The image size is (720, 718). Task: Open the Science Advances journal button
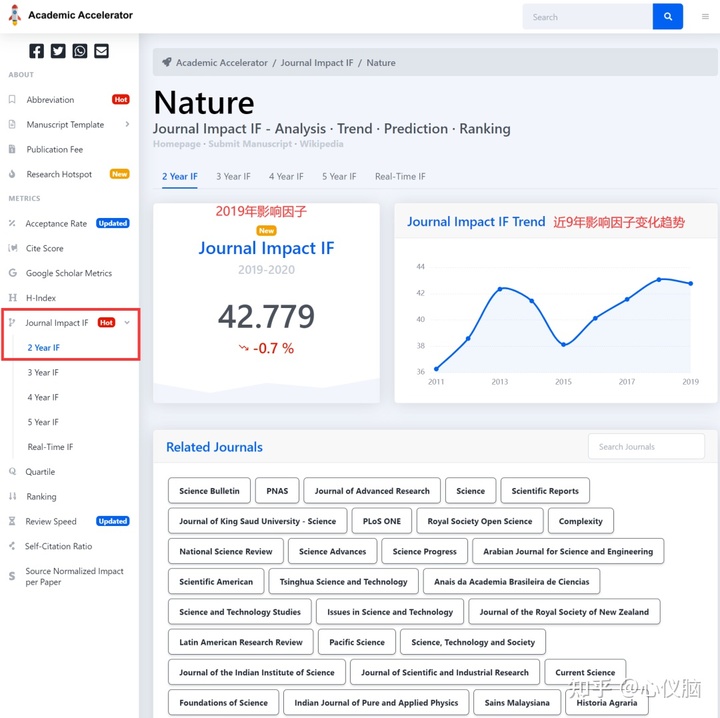click(332, 551)
